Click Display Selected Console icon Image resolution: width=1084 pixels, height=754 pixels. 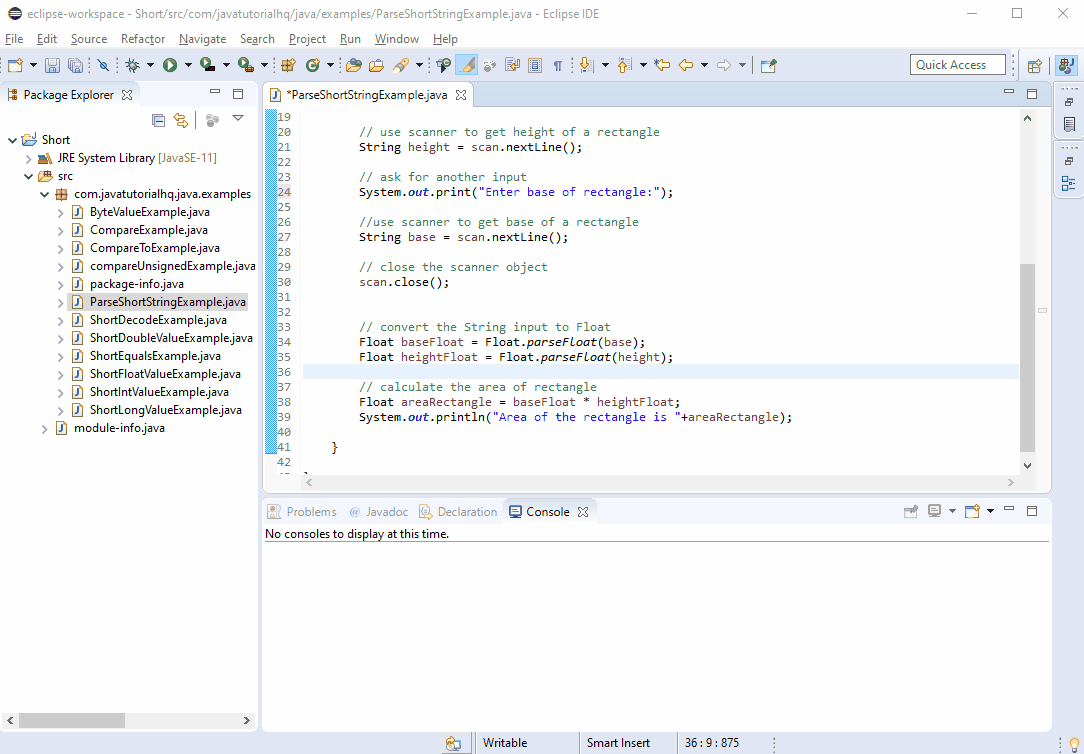(x=935, y=511)
